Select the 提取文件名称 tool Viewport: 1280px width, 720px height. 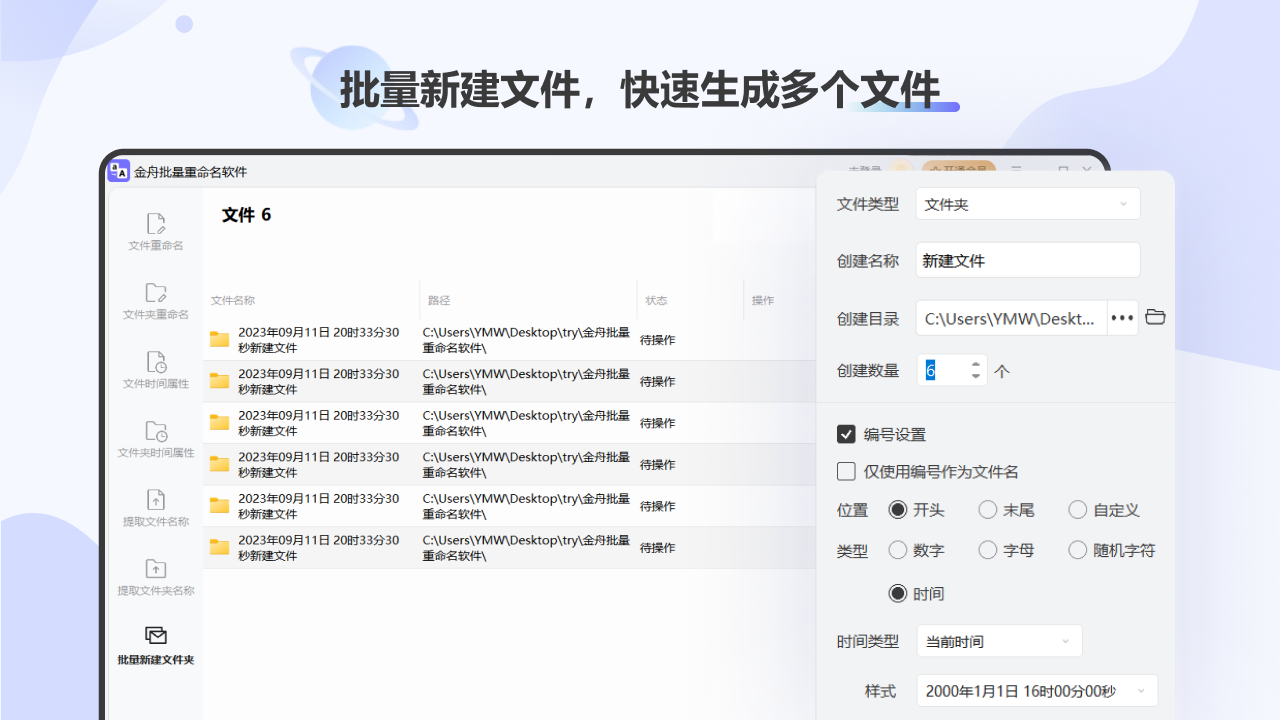[x=155, y=508]
